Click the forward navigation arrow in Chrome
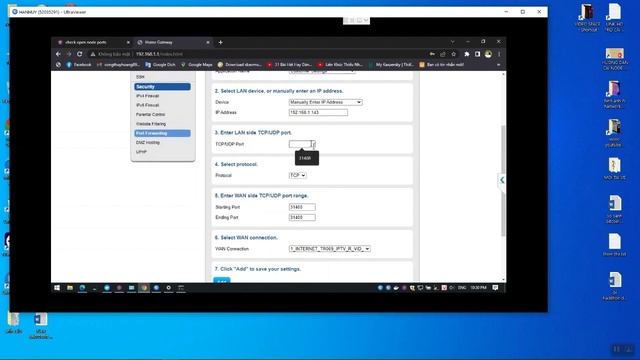Image resolution: width=640 pixels, height=360 pixels. 69,54
